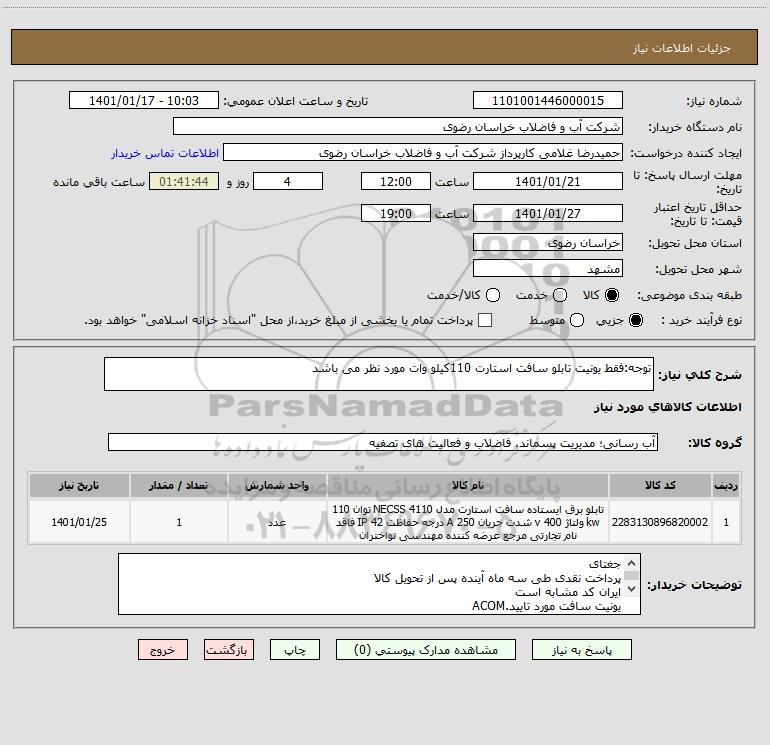Click the شماره نیاز label

[x=714, y=102]
